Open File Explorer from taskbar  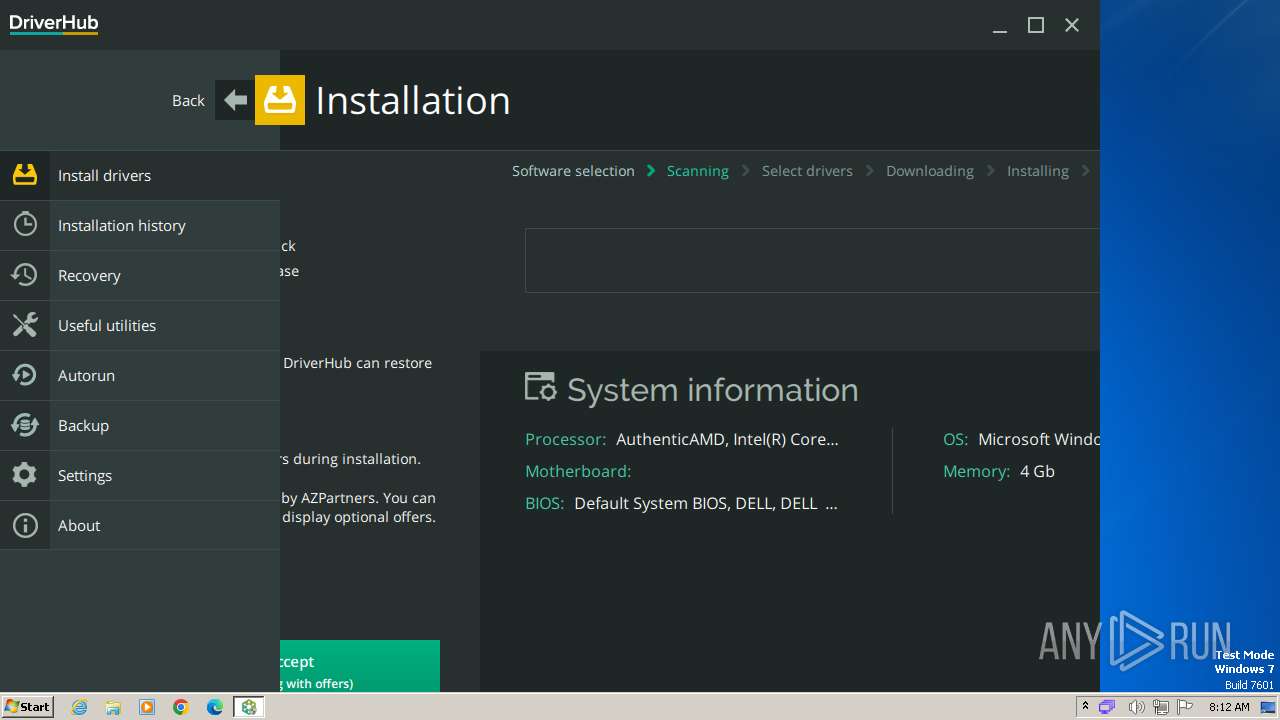(x=113, y=707)
